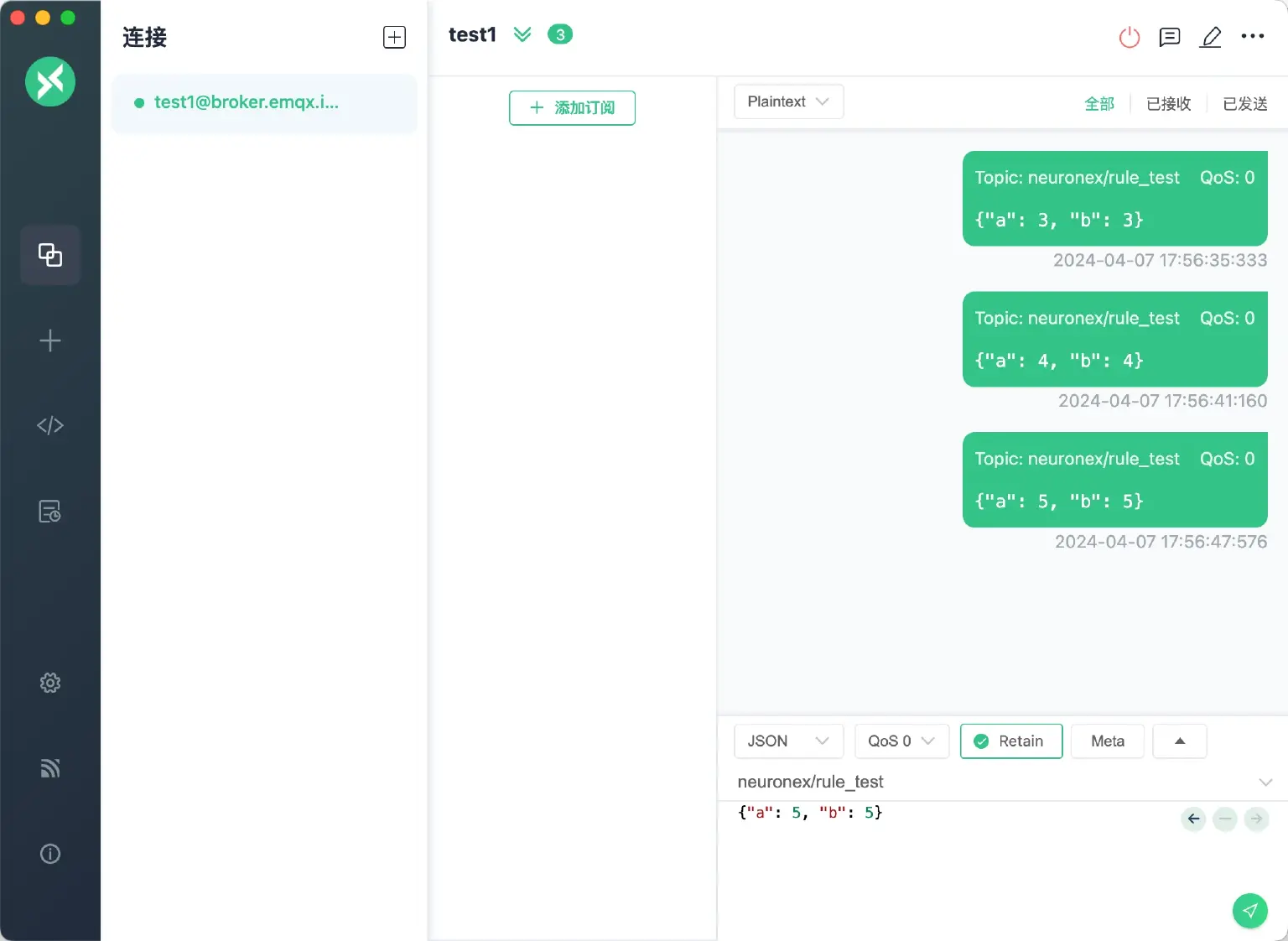The width and height of the screenshot is (1288, 941).
Task: Send message with paper plane button
Action: point(1249,910)
